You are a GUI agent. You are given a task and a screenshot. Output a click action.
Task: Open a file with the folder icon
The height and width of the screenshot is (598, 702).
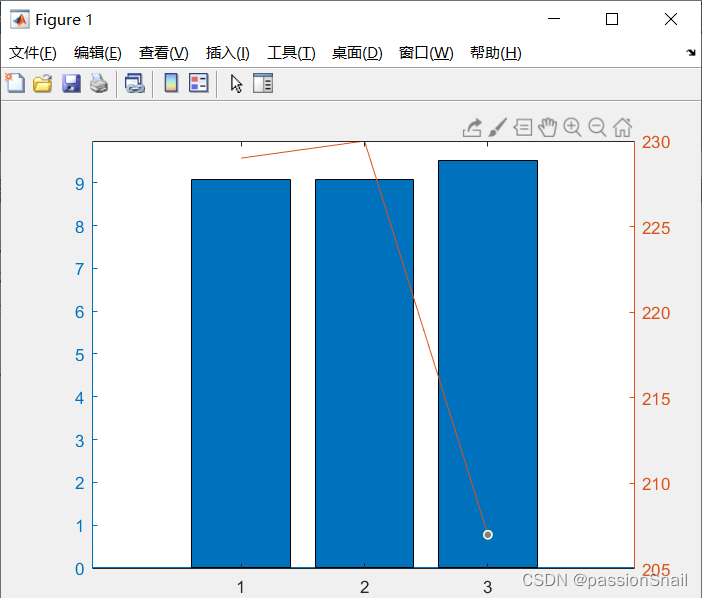coord(43,83)
